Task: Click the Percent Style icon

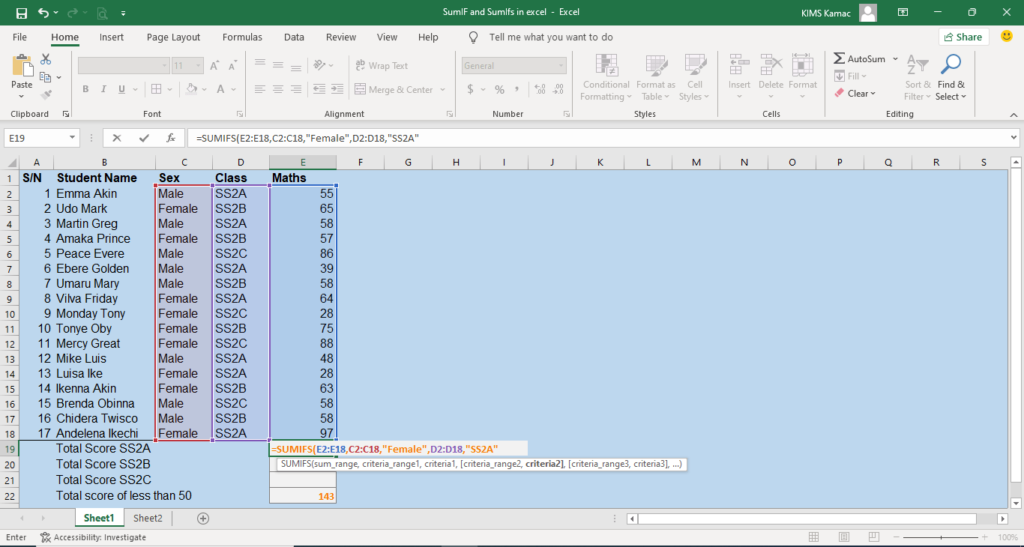Action: tap(500, 89)
